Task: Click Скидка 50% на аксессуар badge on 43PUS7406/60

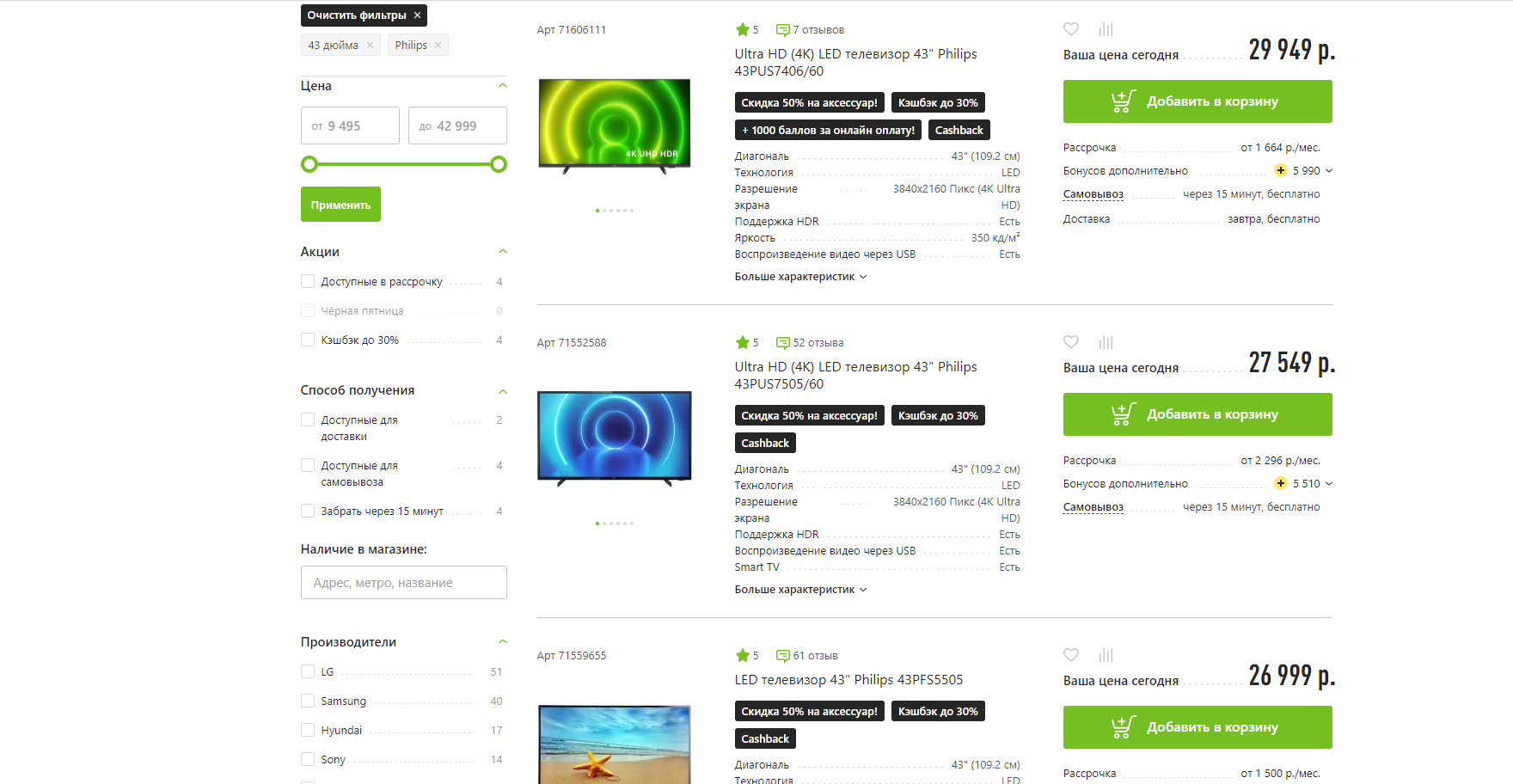Action: (x=810, y=102)
